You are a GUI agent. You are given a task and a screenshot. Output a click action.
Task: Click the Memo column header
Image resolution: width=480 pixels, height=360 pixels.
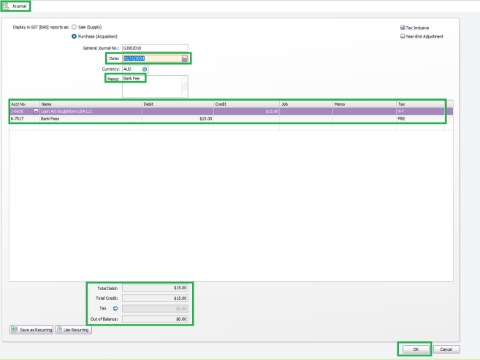(364, 104)
